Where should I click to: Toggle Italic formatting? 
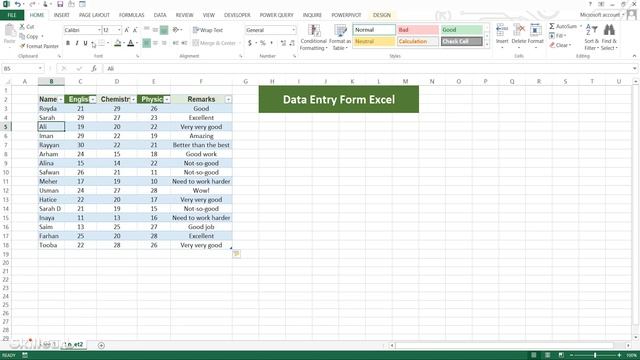[77, 43]
